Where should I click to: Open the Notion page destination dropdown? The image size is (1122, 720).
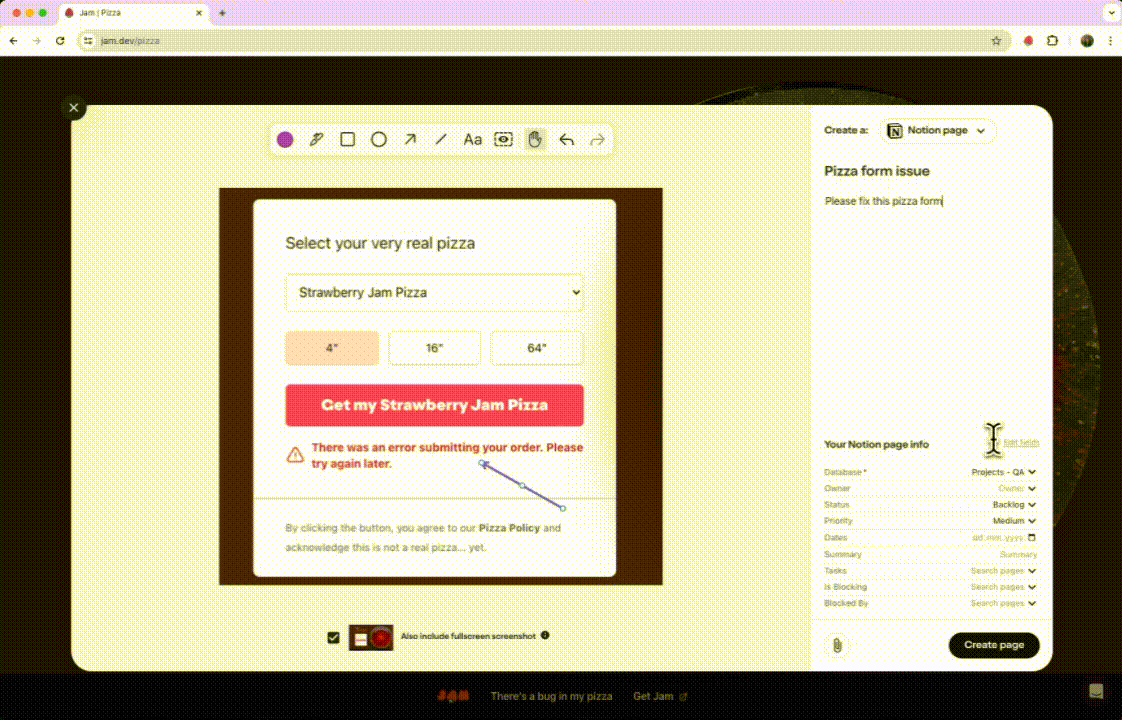tap(937, 131)
